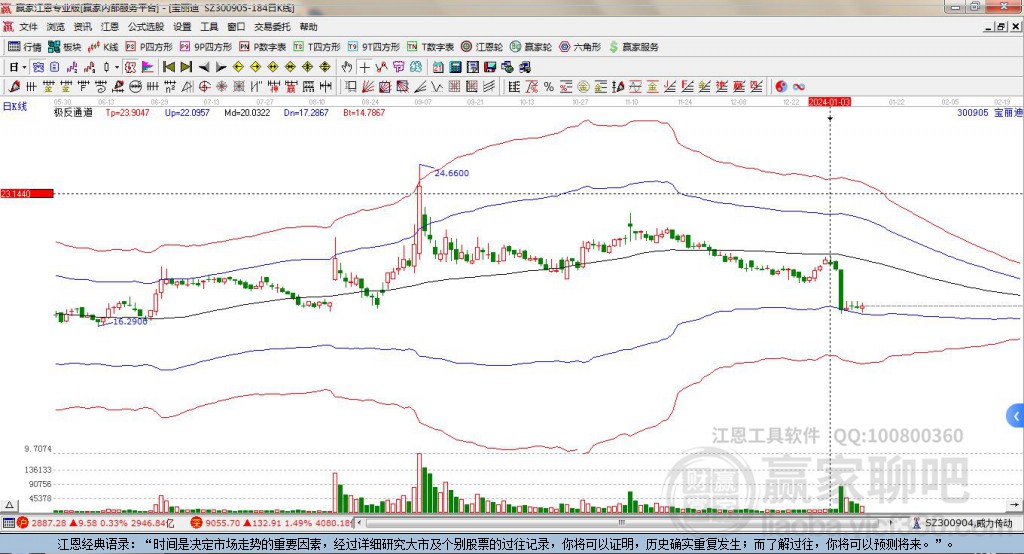Open the calculator icon

(x=455, y=67)
